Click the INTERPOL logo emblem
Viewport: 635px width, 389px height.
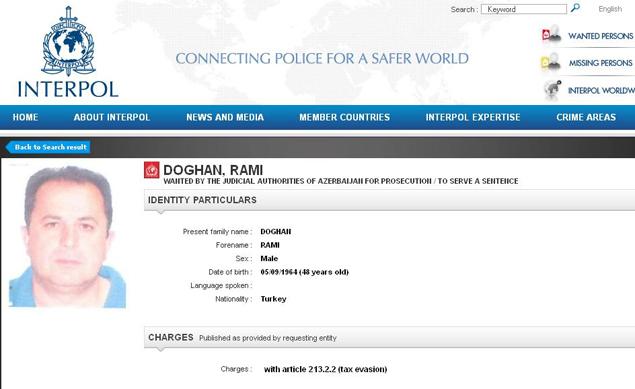[x=68, y=41]
